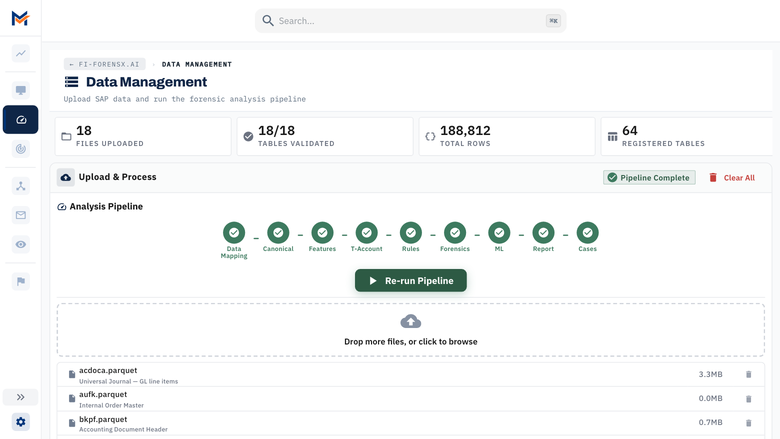Click the Data Management list icon

tap(72, 82)
